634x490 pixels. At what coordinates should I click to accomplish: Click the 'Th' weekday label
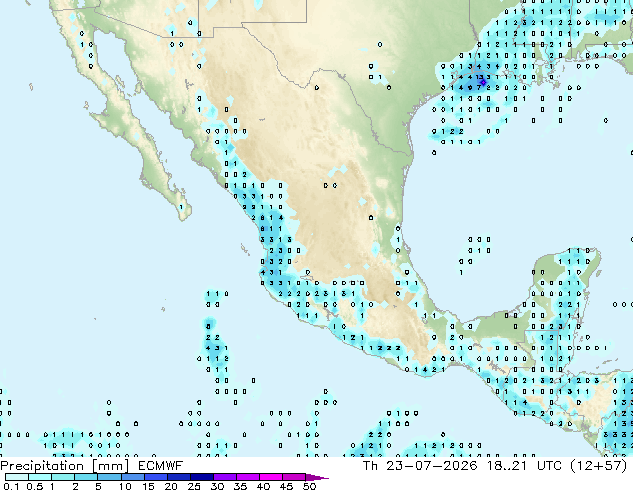pyautogui.click(x=370, y=466)
